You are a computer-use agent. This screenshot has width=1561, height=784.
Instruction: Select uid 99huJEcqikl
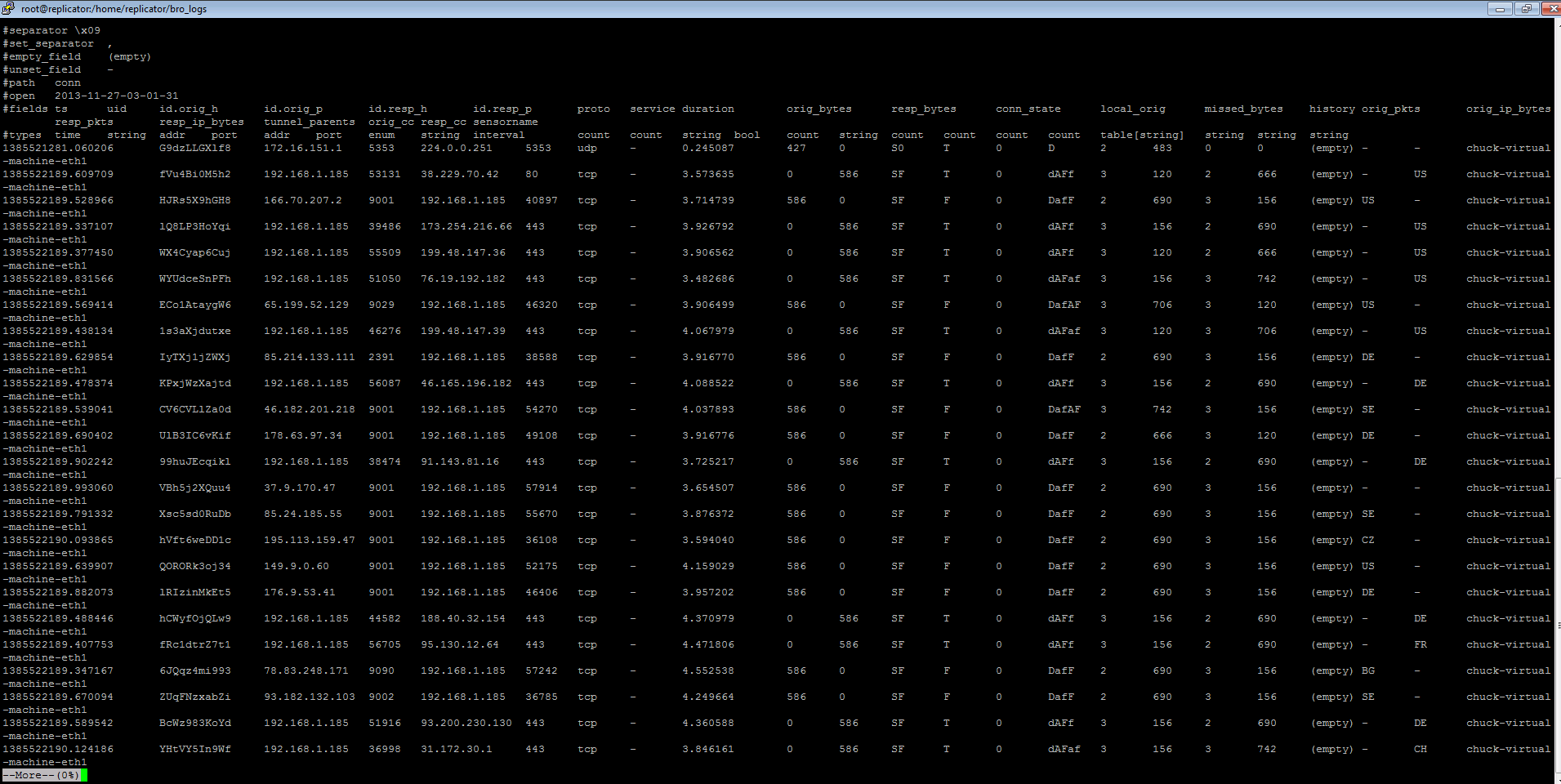point(195,462)
